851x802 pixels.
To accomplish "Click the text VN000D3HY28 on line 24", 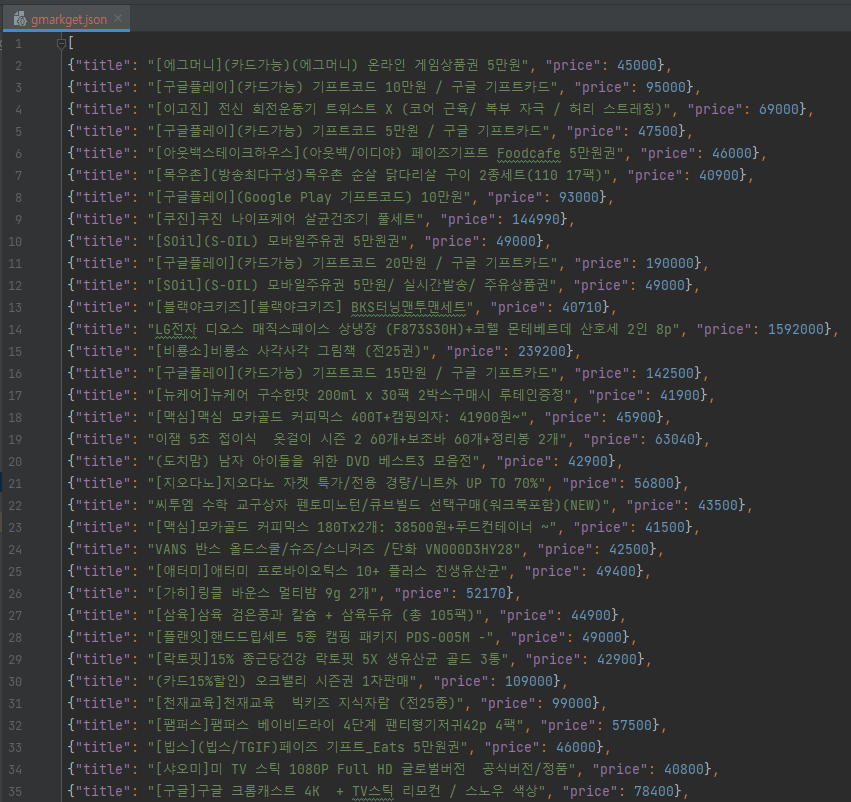I will coord(469,550).
